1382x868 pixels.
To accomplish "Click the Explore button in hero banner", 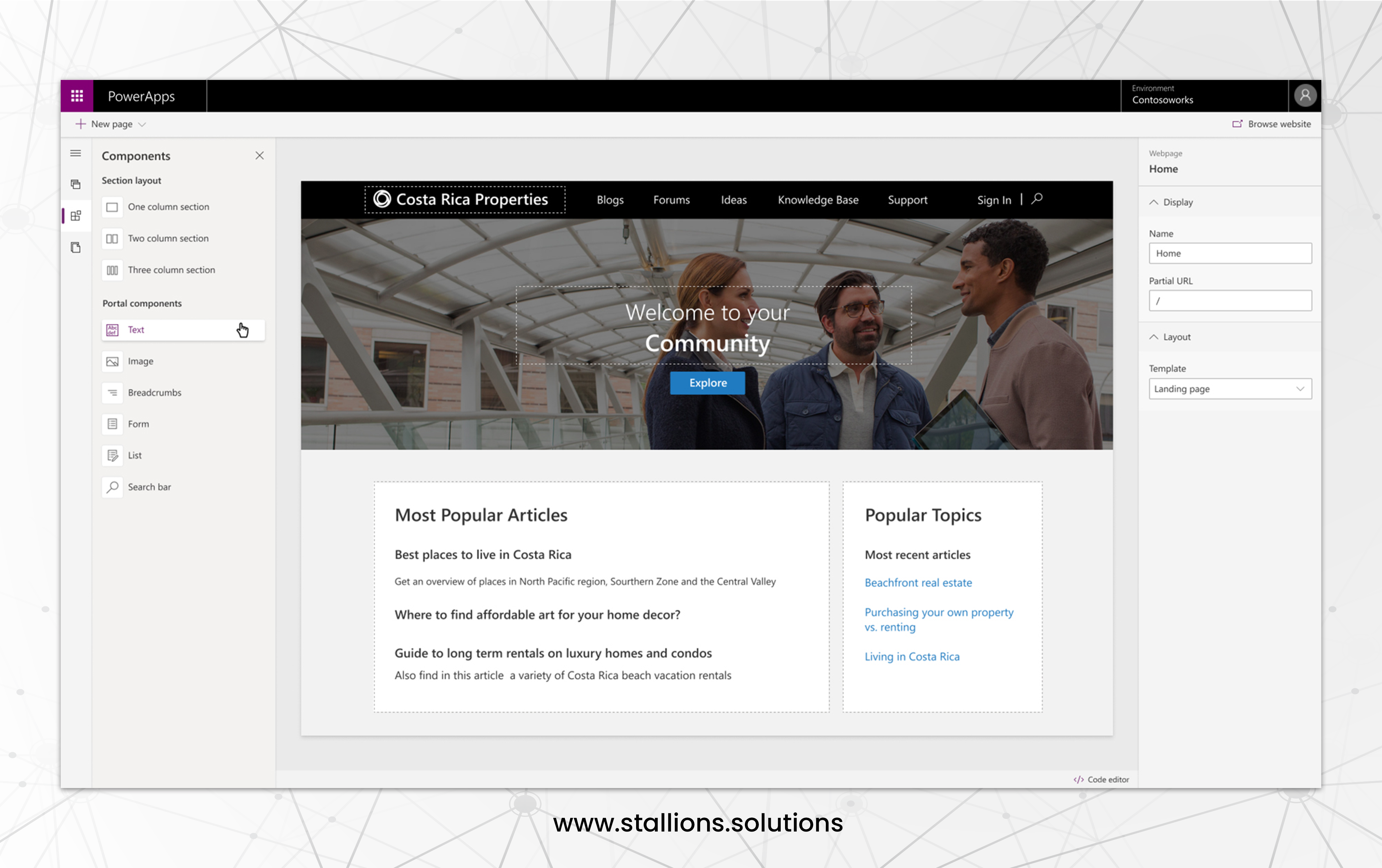I will (708, 382).
